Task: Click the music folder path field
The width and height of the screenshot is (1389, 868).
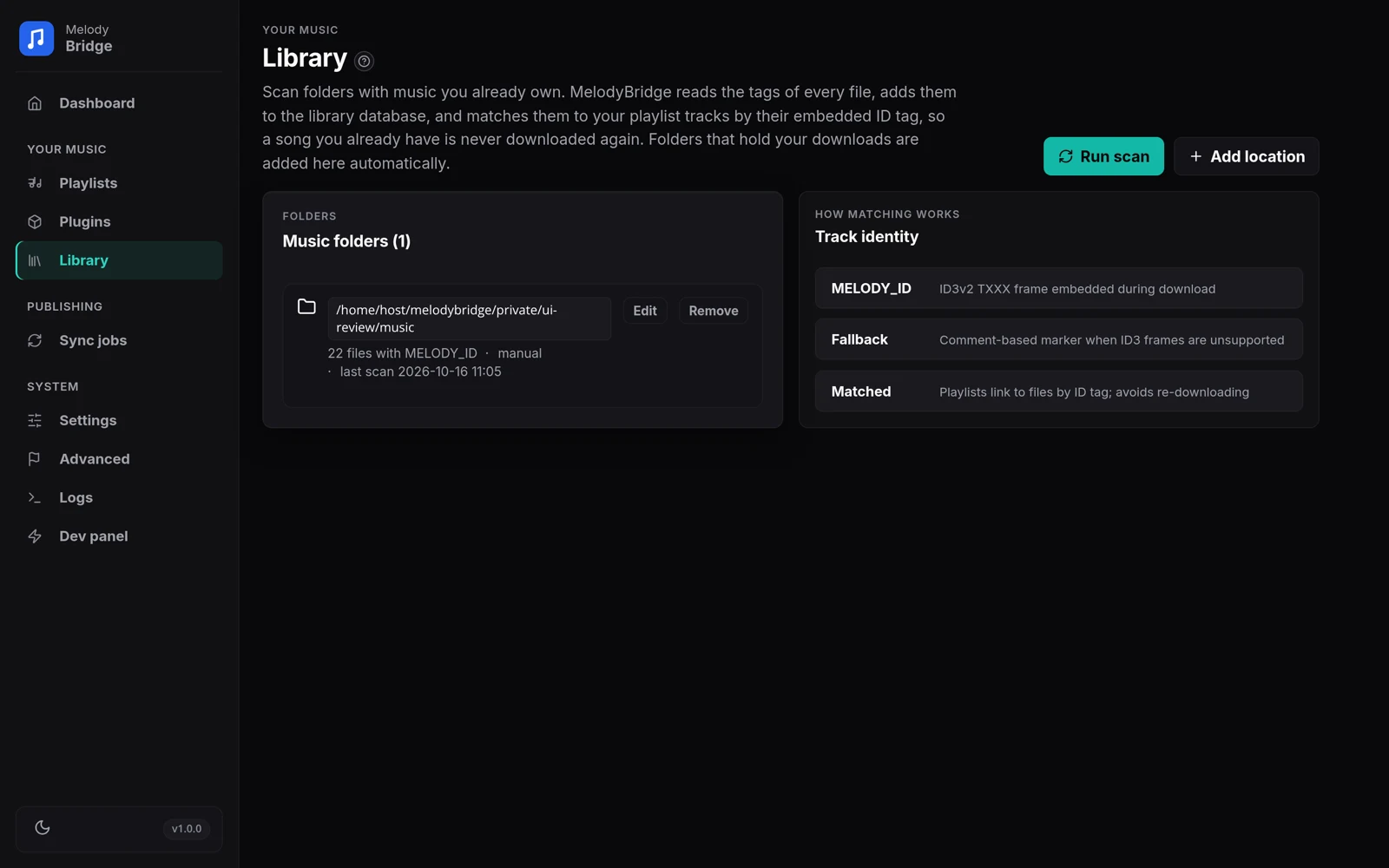Action: 470,319
